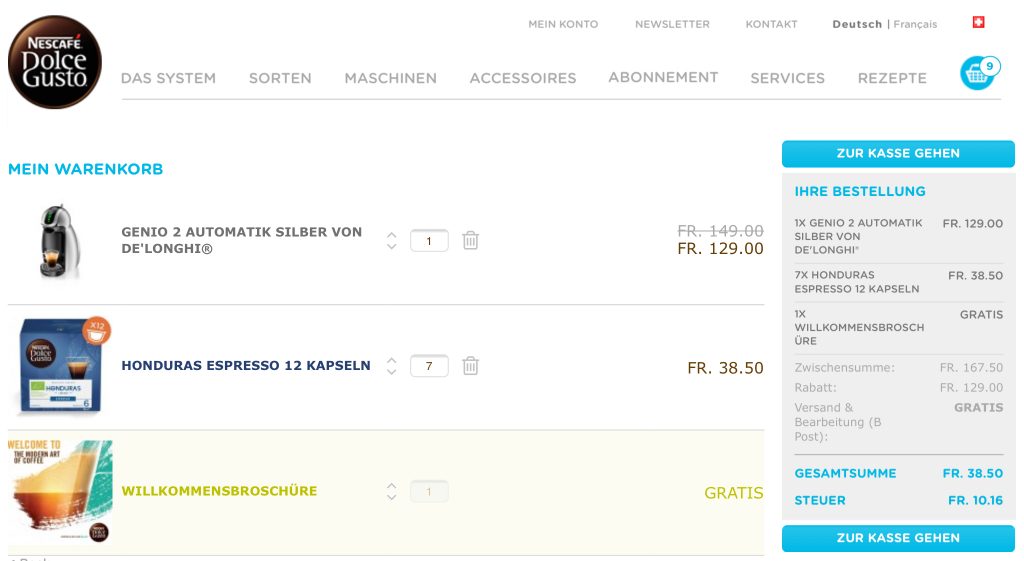Increase Honduras Espresso quantity with up arrow

(x=392, y=361)
